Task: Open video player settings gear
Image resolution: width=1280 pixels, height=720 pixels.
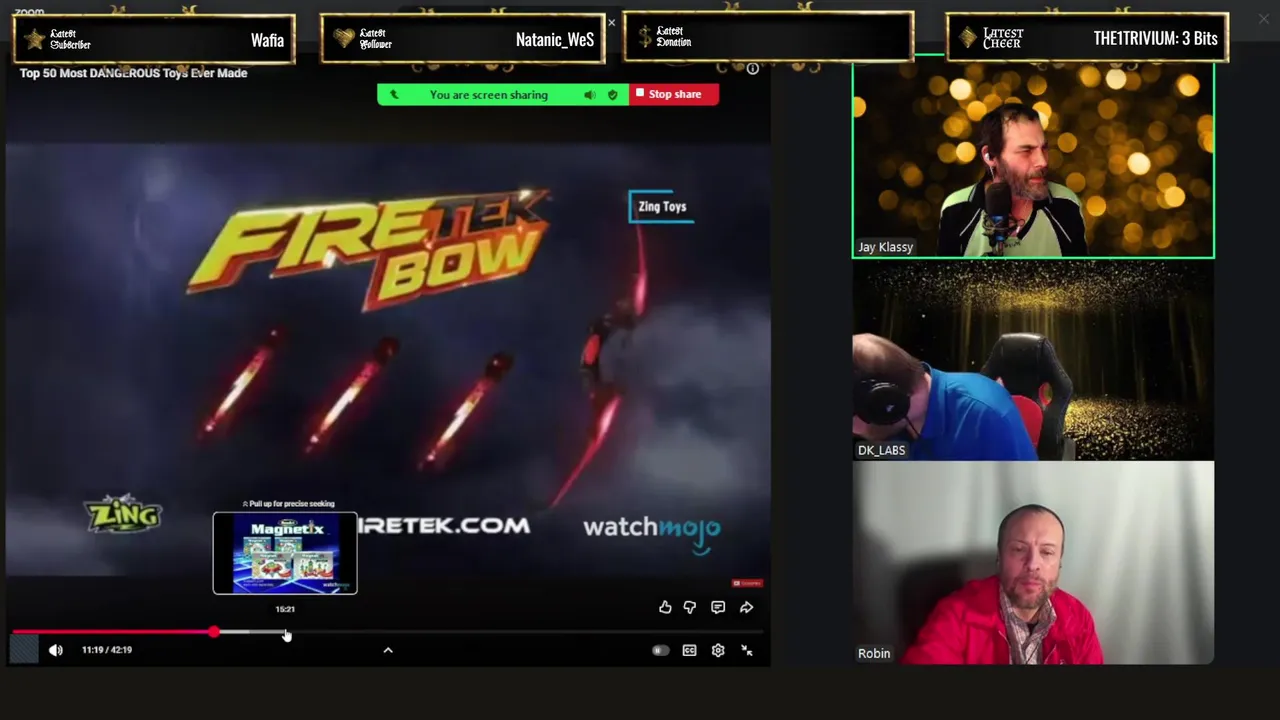Action: coord(718,650)
